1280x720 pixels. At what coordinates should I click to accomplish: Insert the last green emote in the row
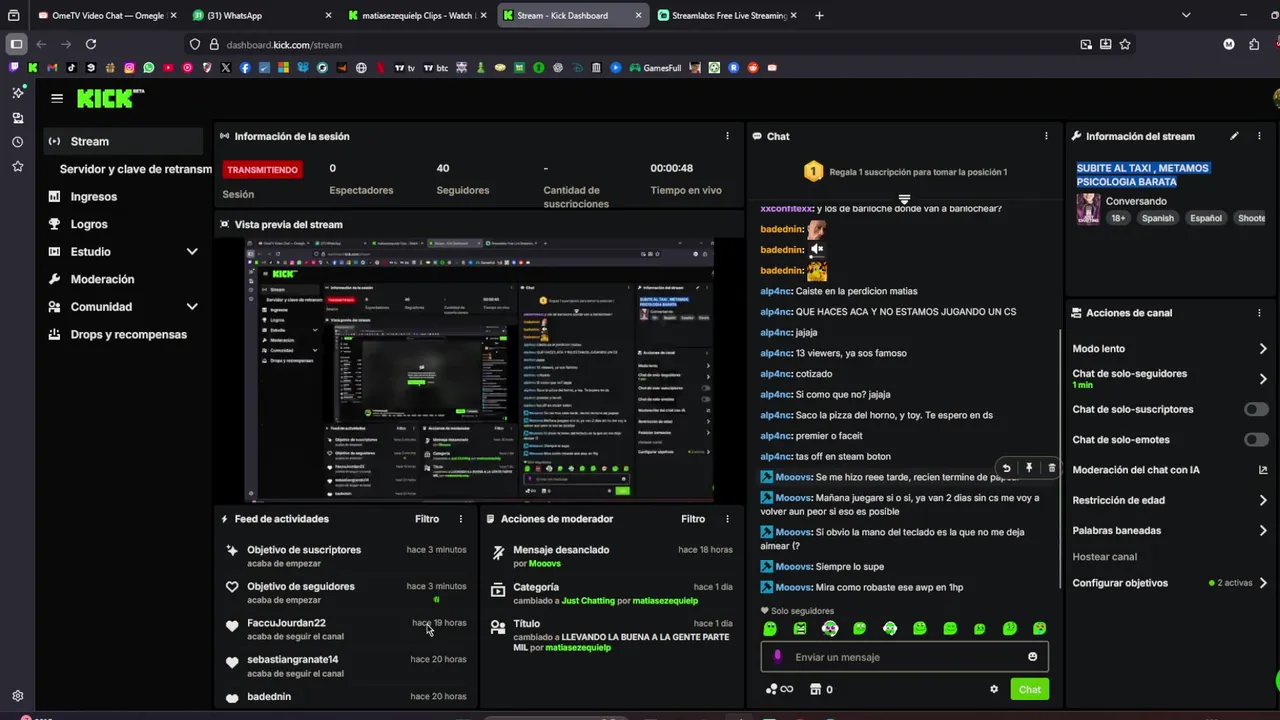click(x=1040, y=629)
